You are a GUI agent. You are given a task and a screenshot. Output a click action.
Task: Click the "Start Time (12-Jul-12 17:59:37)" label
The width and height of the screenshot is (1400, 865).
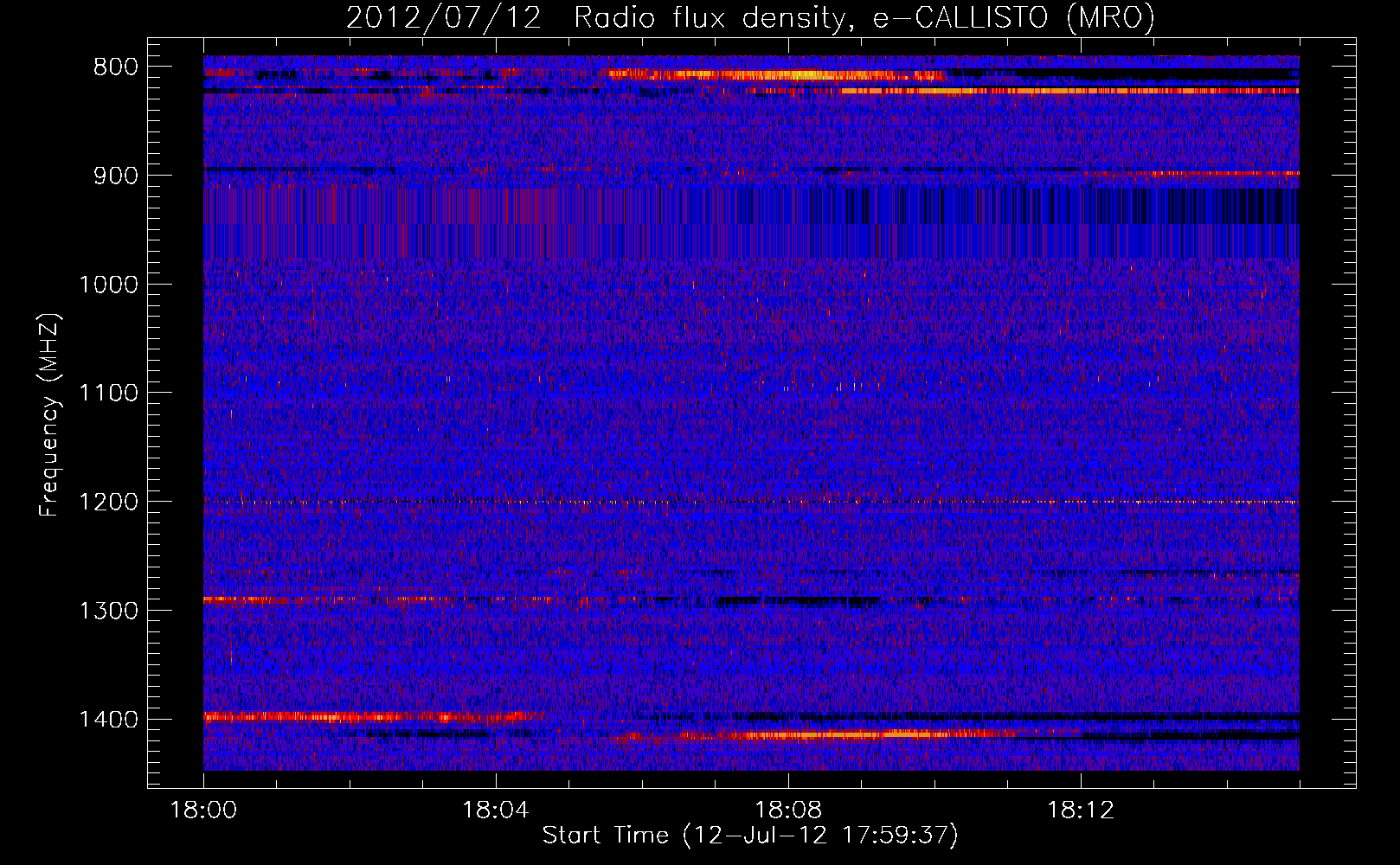click(x=750, y=836)
